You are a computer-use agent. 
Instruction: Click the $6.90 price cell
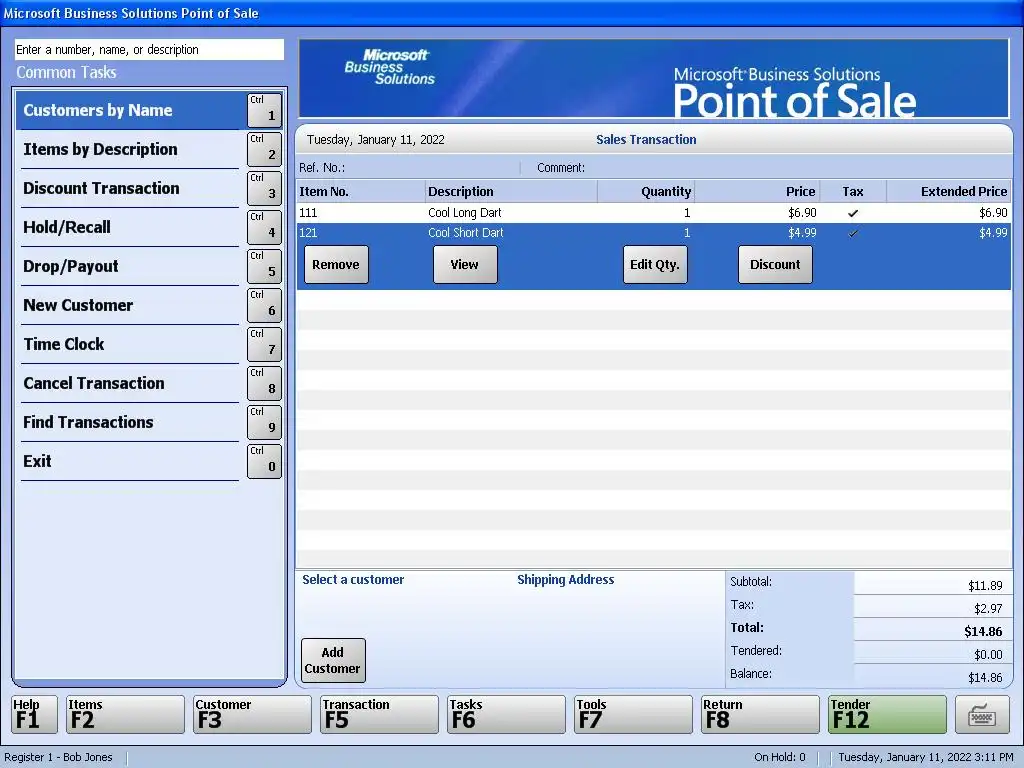tap(802, 213)
